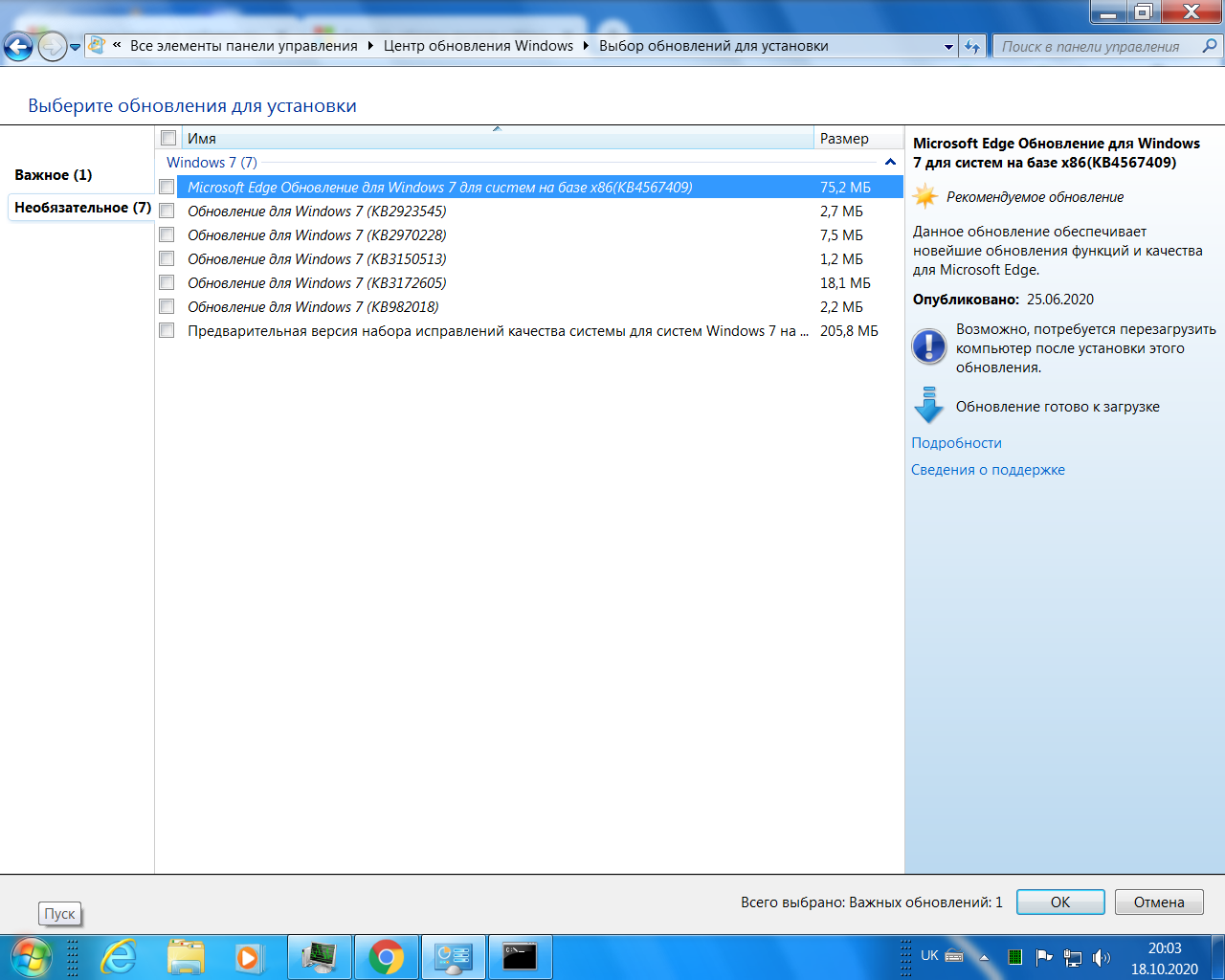Open the 'Сведения о поддержке' link

tap(988, 470)
